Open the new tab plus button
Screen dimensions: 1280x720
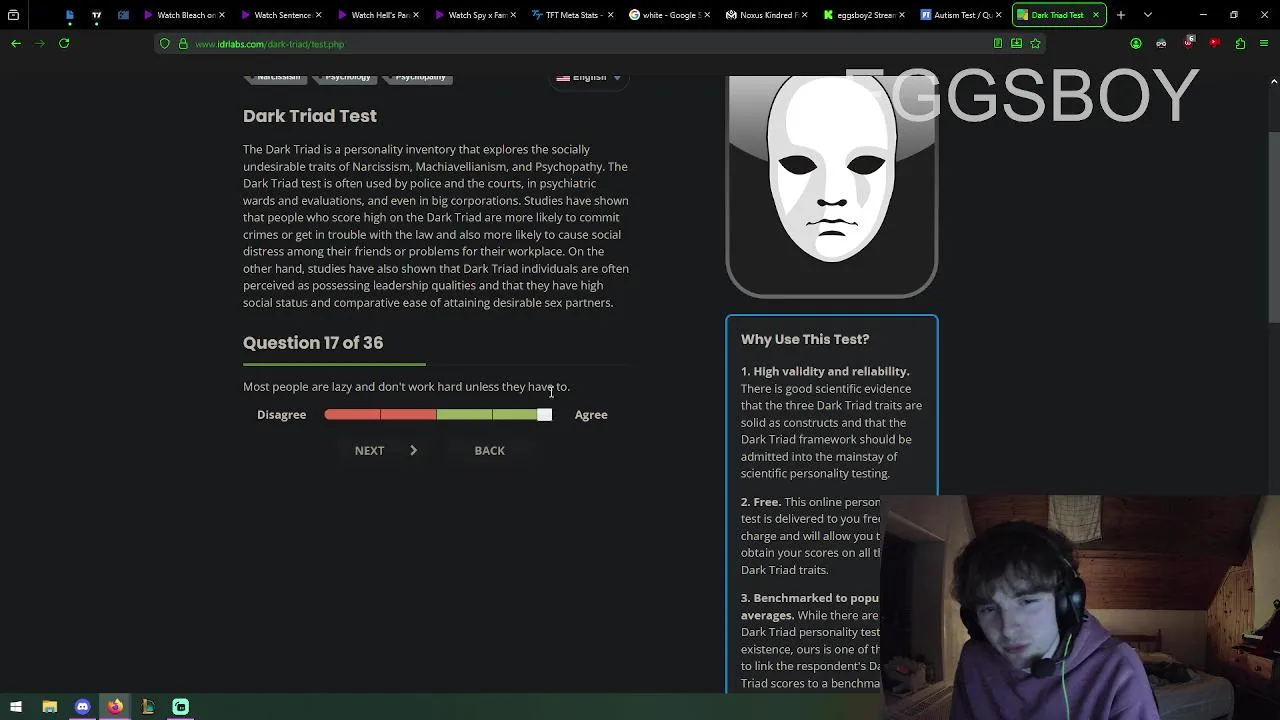(1121, 15)
